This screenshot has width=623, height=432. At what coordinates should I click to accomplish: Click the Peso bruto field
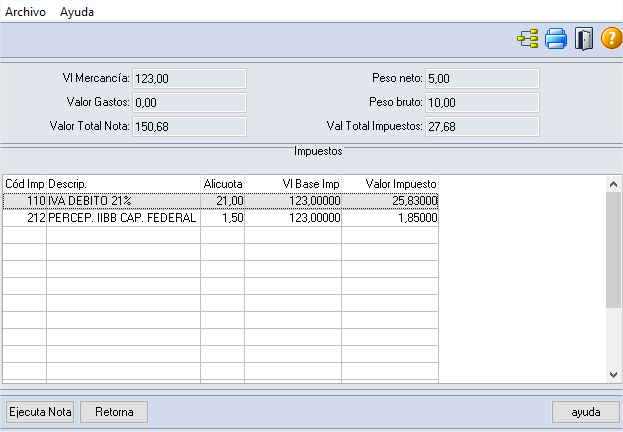coord(482,103)
